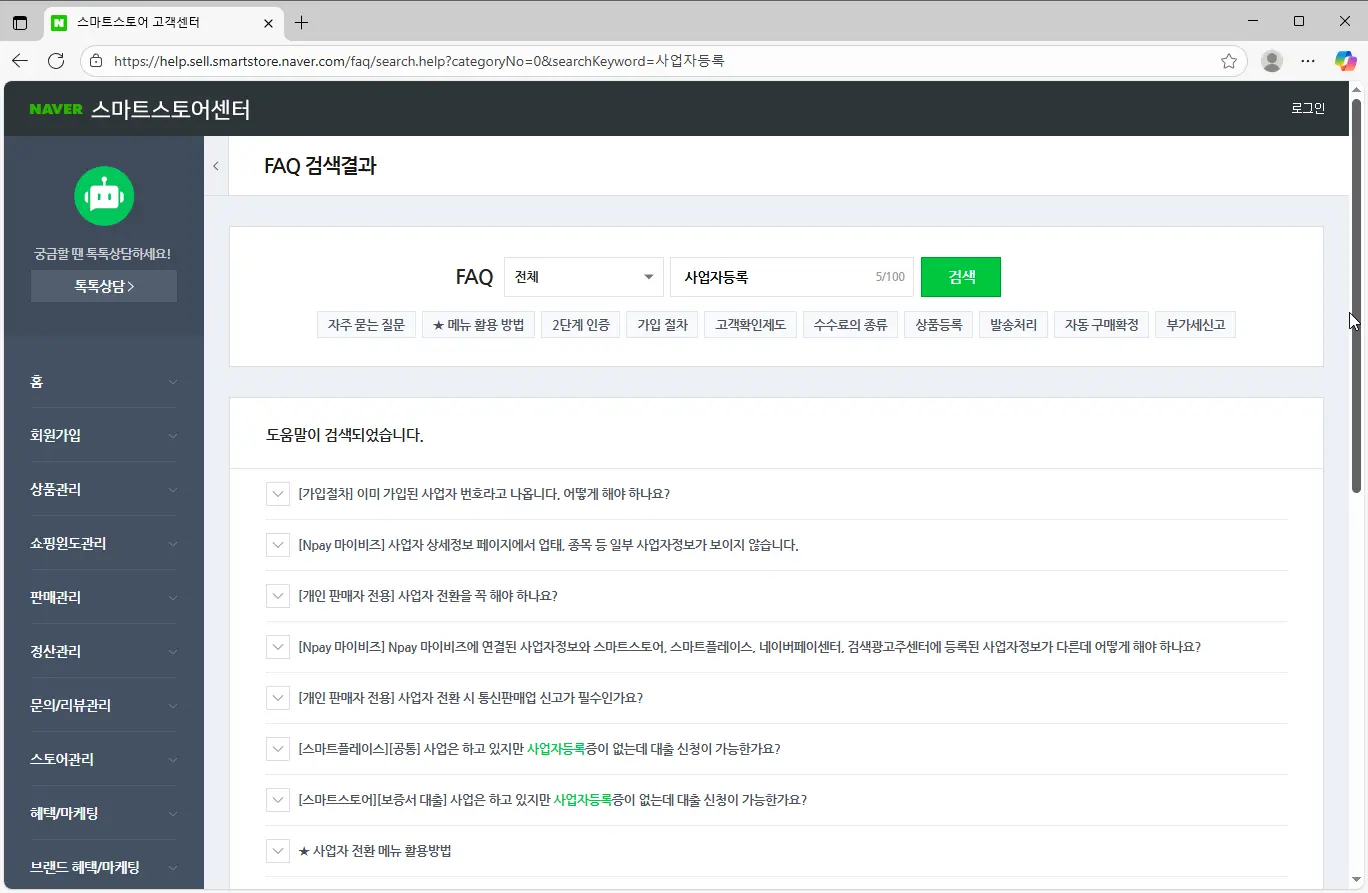The image size is (1368, 893).
Task: Open the 전체 category dropdown
Action: tap(584, 277)
